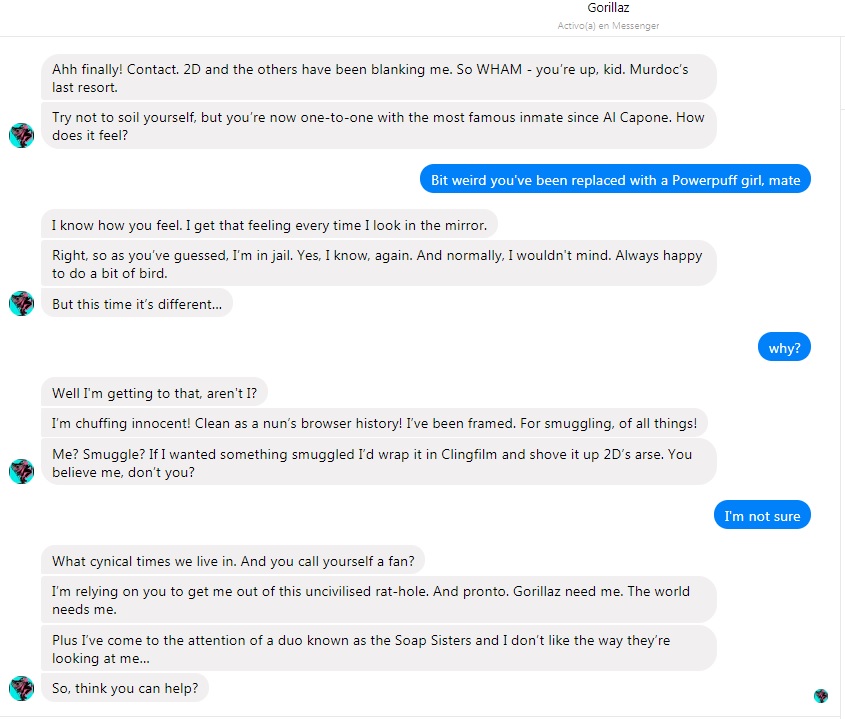Select the 'Ahh finally! Contact.' message bubble
Image resolution: width=845 pixels, height=719 pixels.
click(x=378, y=77)
